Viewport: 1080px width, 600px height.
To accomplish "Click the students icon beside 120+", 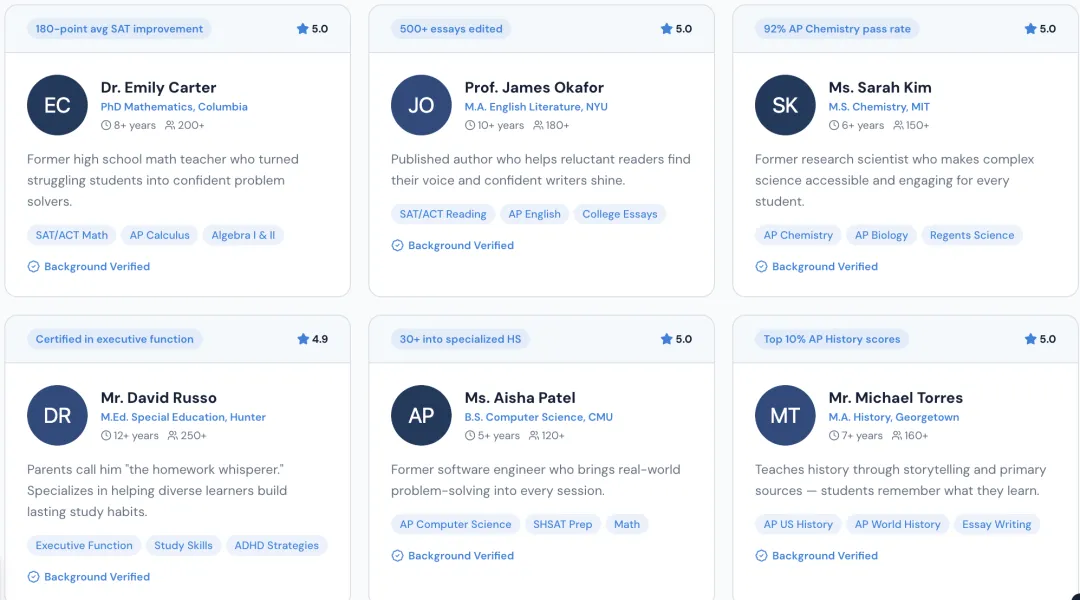I will pyautogui.click(x=533, y=435).
